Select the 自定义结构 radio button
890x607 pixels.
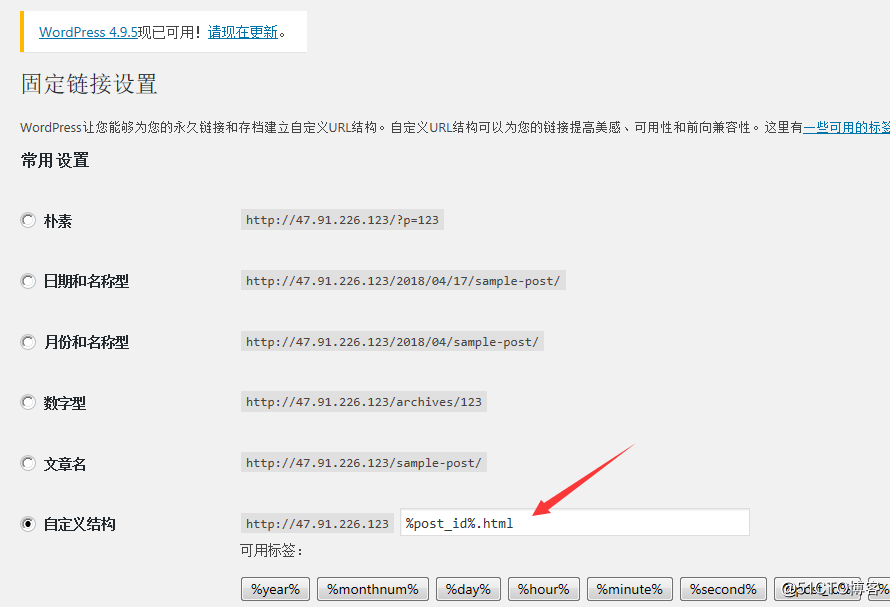point(28,524)
